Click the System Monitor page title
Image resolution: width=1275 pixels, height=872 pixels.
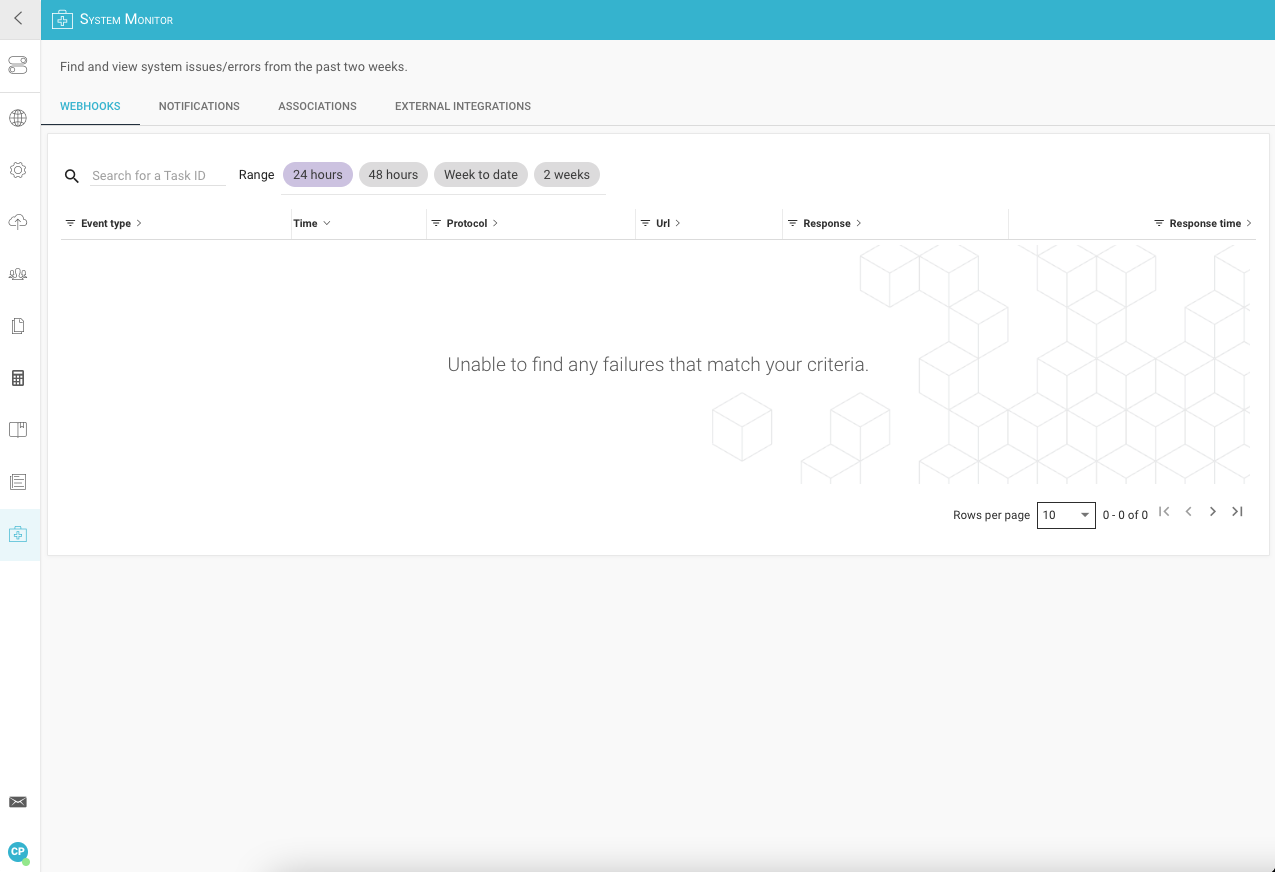pos(126,19)
